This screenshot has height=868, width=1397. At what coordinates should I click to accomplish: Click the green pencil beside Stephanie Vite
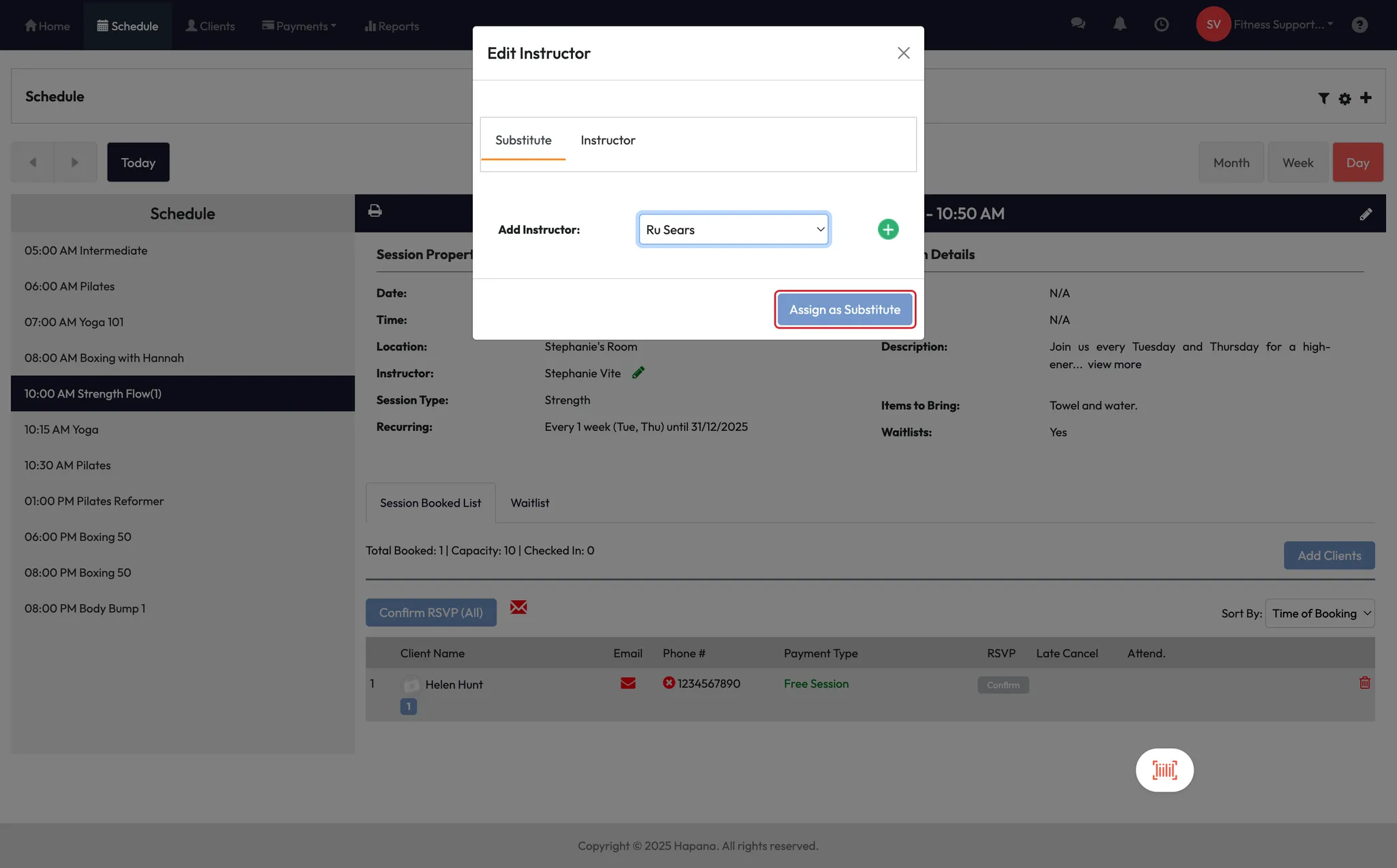tap(638, 373)
